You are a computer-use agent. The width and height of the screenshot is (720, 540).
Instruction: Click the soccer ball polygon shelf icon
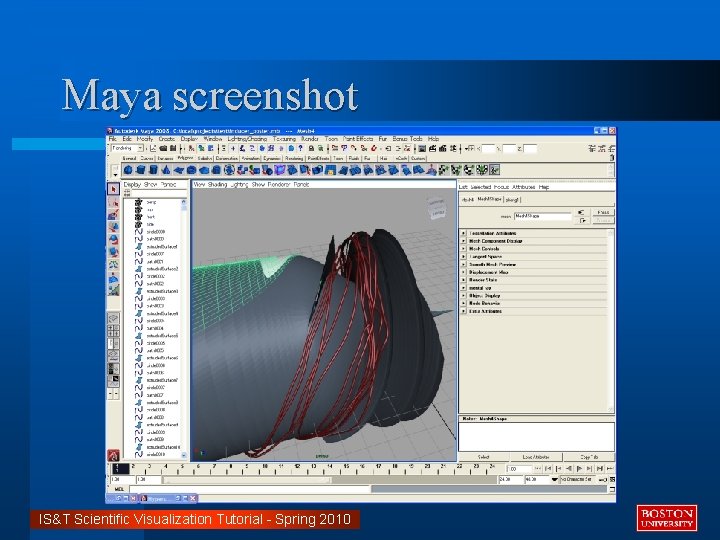tap(230, 170)
